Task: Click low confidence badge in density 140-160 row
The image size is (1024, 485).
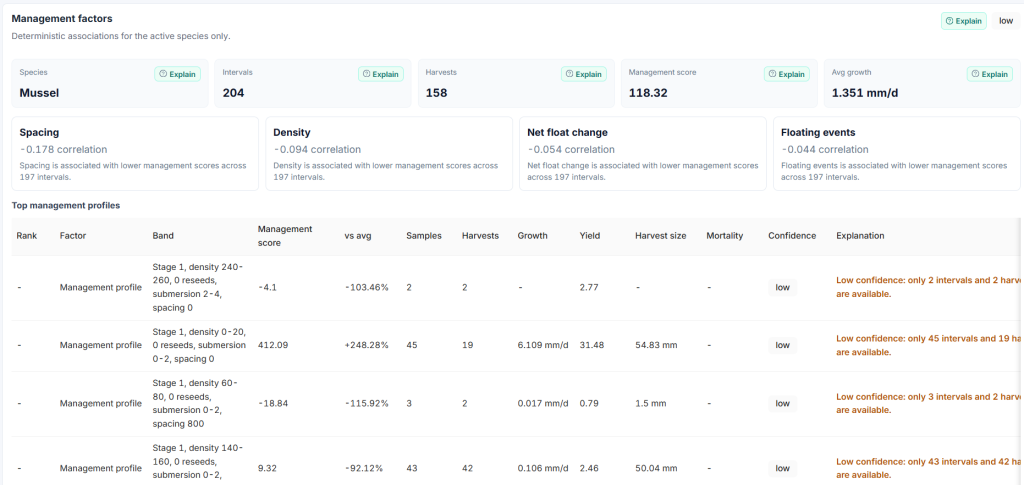Action: pos(782,468)
